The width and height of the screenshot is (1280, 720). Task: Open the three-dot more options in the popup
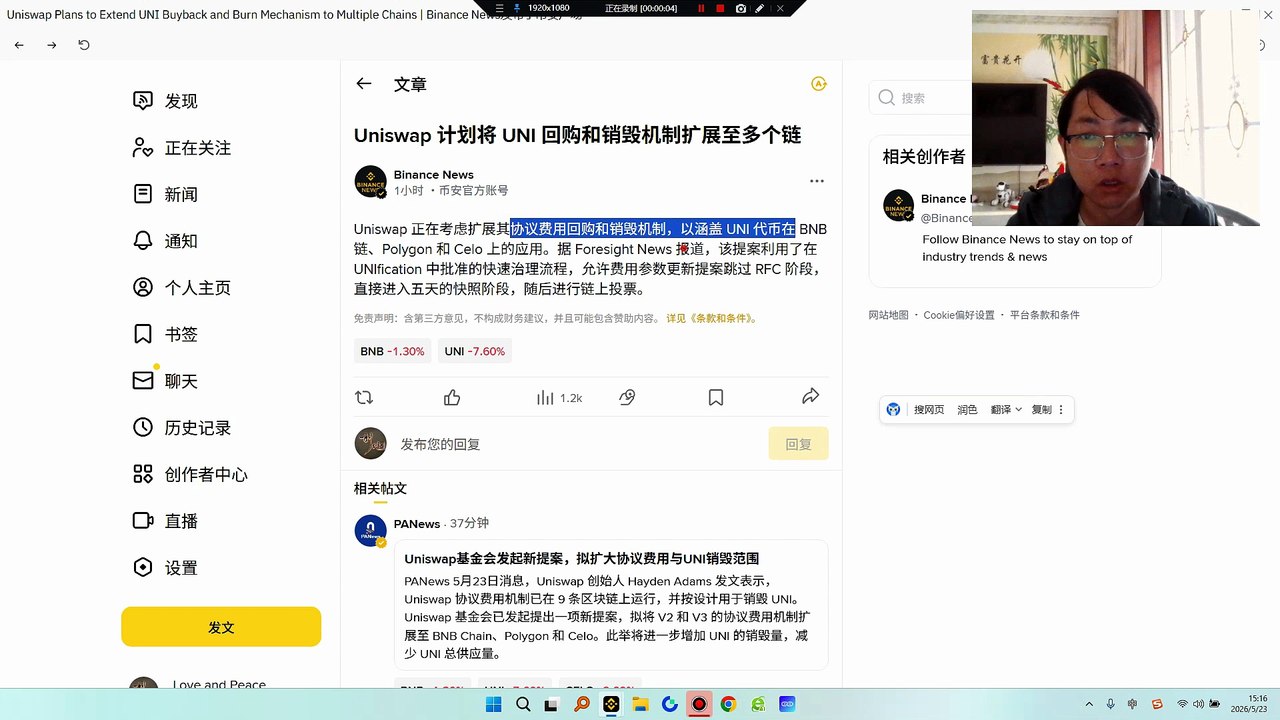pos(1061,410)
